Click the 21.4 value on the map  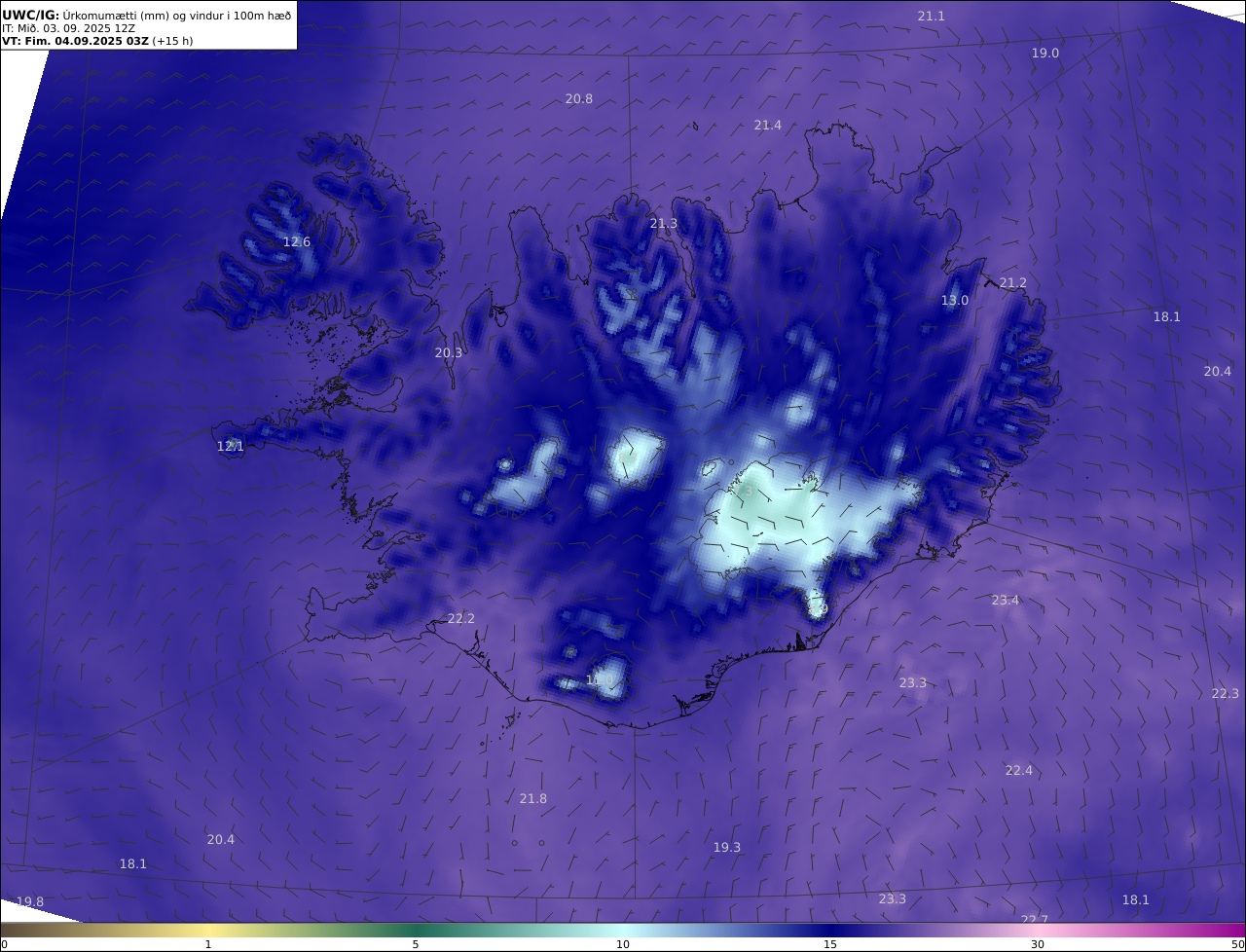click(768, 125)
